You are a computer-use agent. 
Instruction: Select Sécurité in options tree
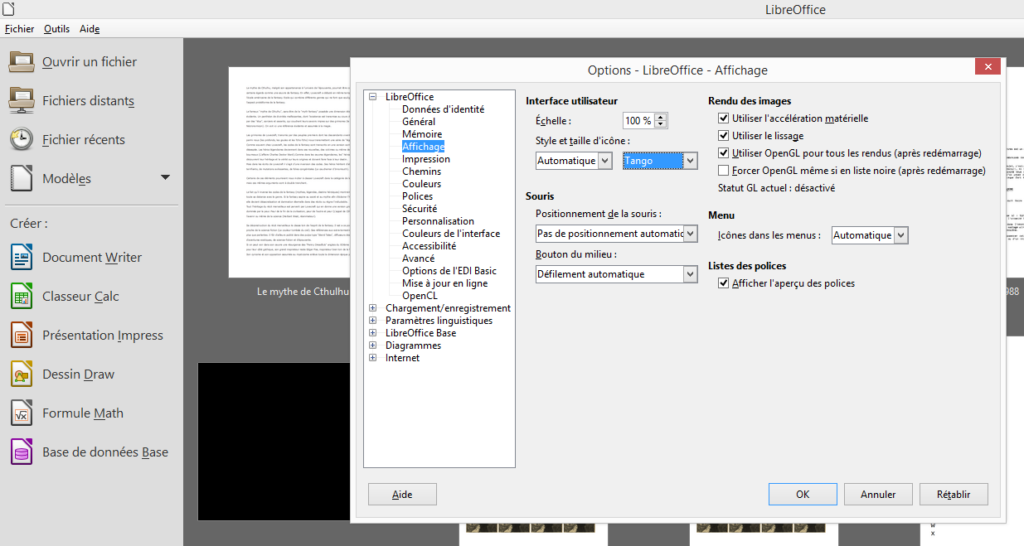[x=419, y=208]
